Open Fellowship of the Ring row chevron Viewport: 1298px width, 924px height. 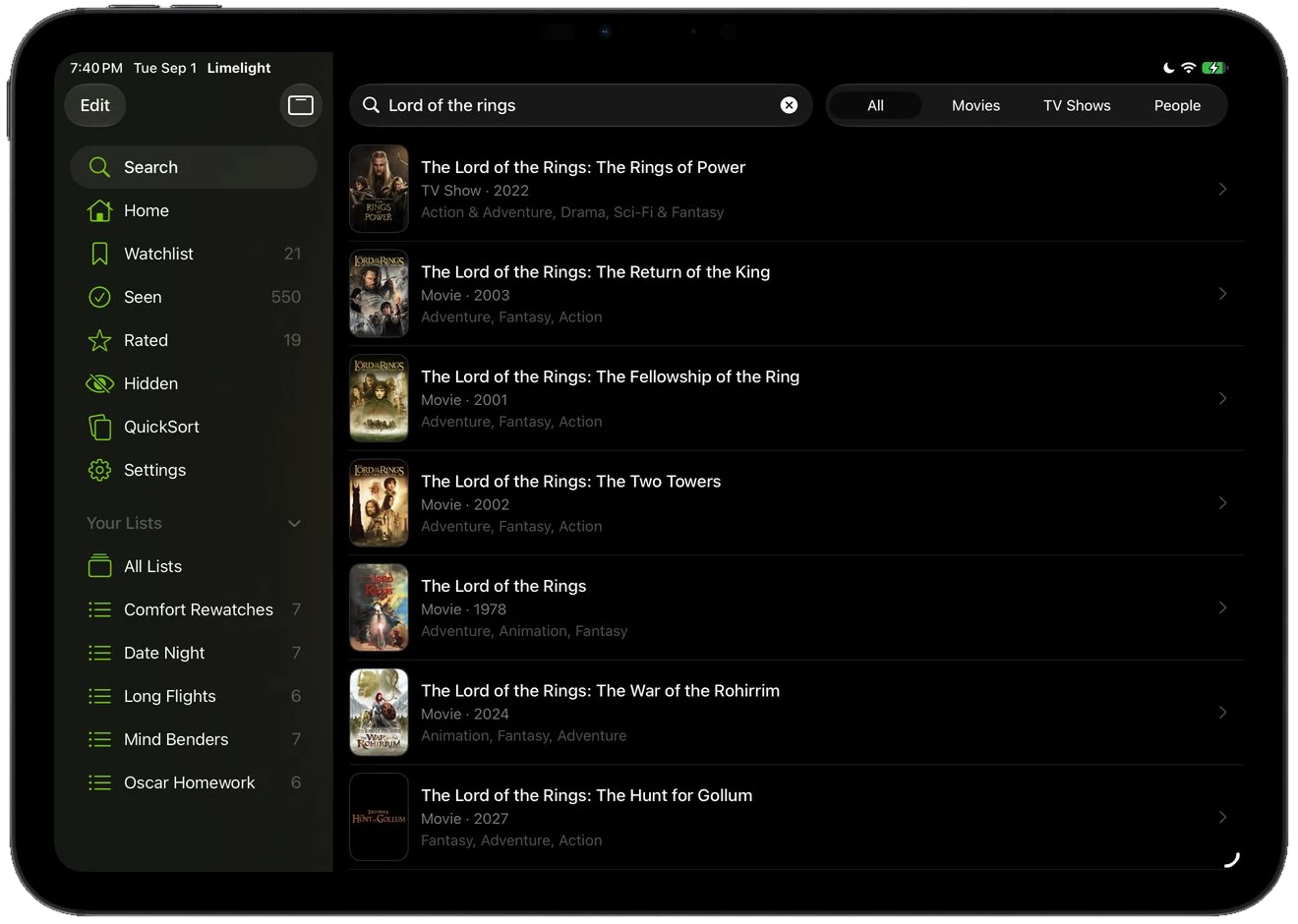[1222, 398]
